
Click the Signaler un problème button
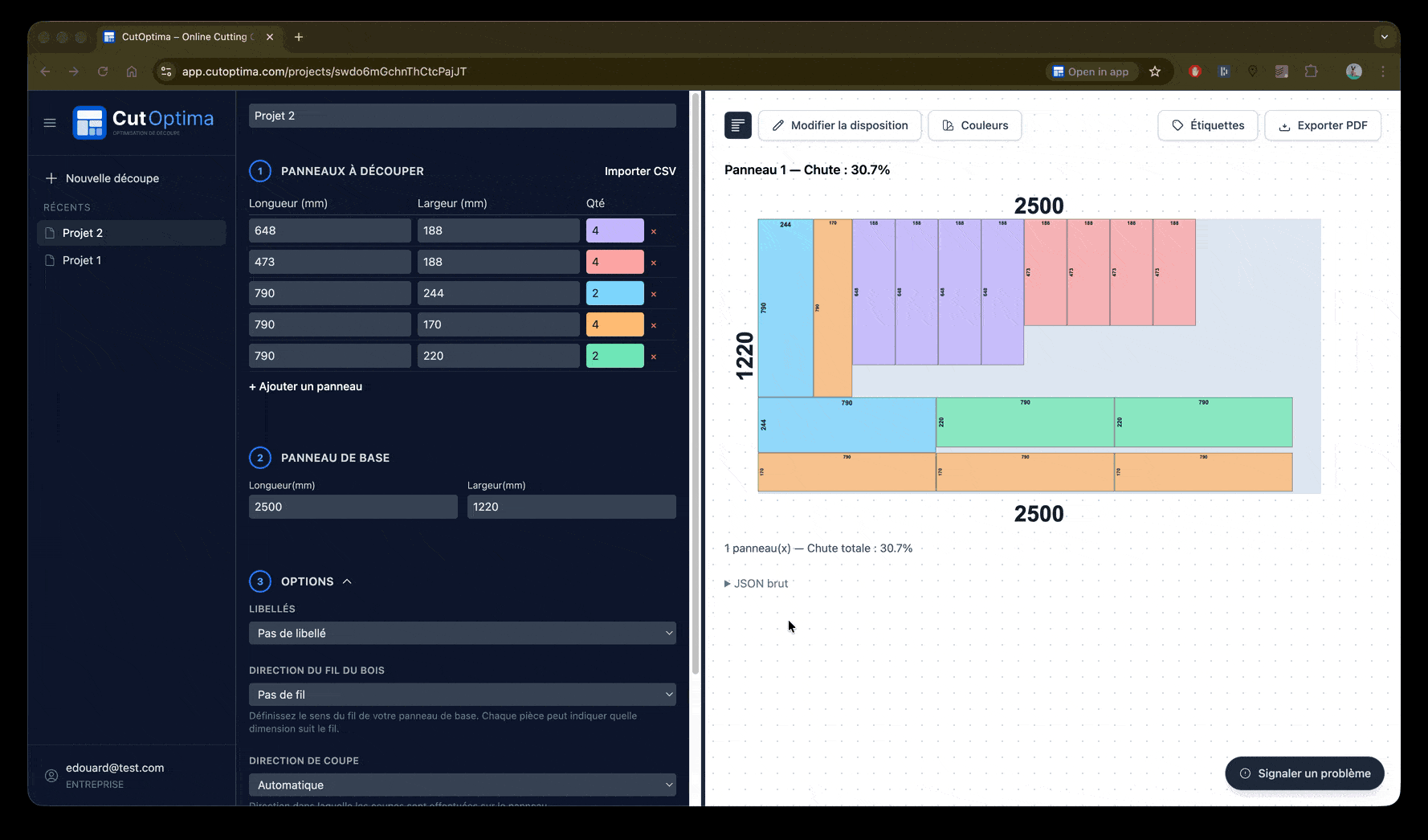pos(1304,773)
